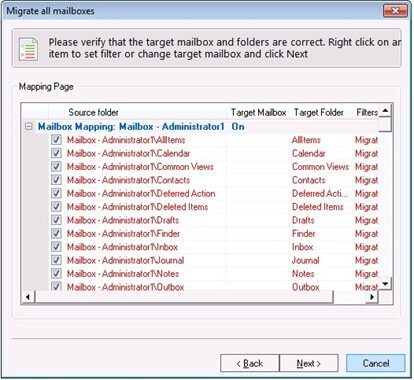The image size is (414, 380).
Task: Select source folder Mailbox - Administrator1\Common Views
Action: pos(140,167)
